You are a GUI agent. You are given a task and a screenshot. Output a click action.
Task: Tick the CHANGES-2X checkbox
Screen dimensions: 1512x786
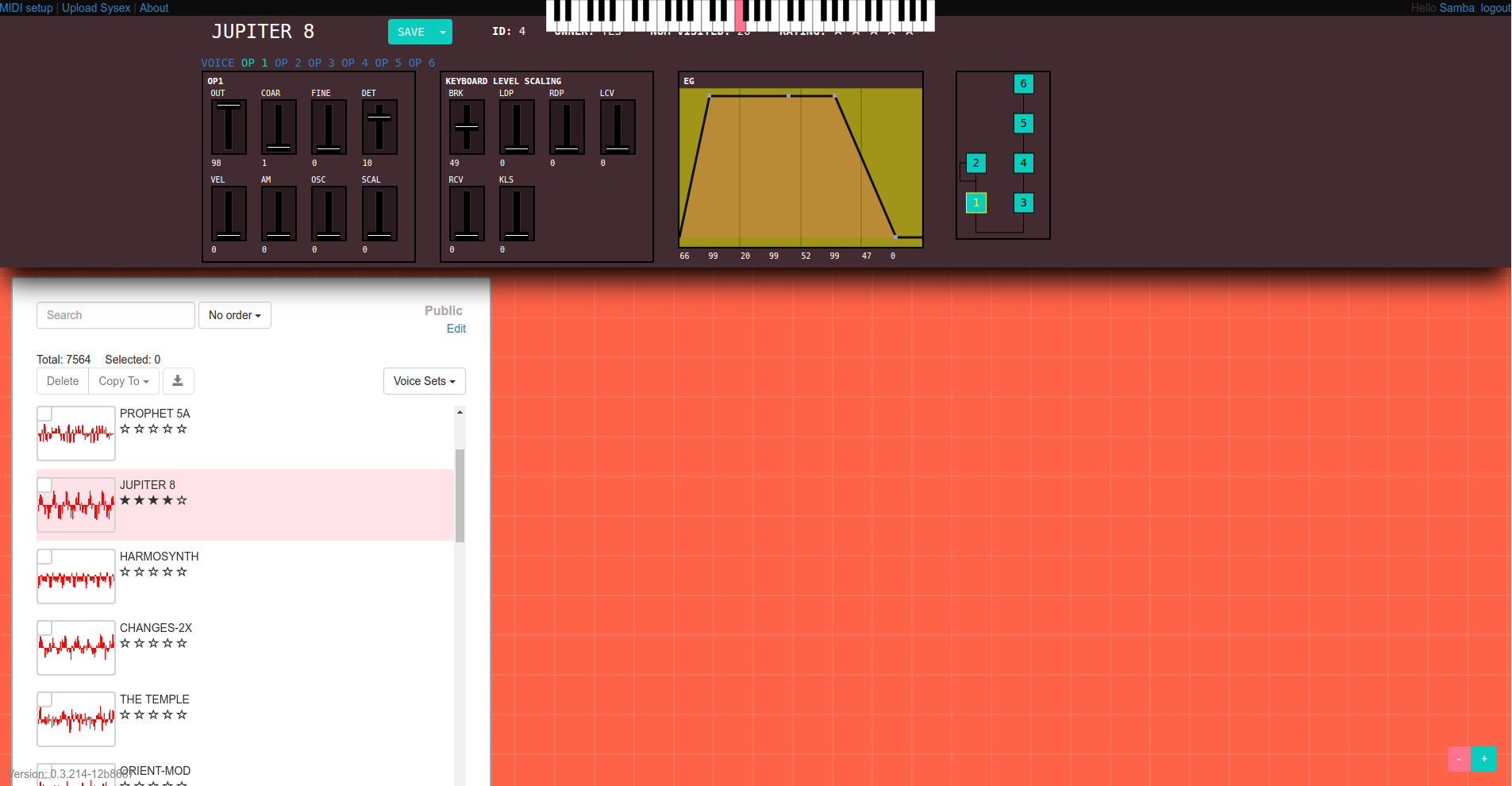(45, 628)
